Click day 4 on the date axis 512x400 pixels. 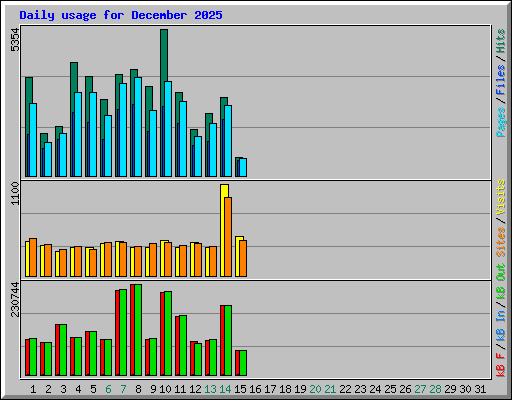pyautogui.click(x=78, y=389)
